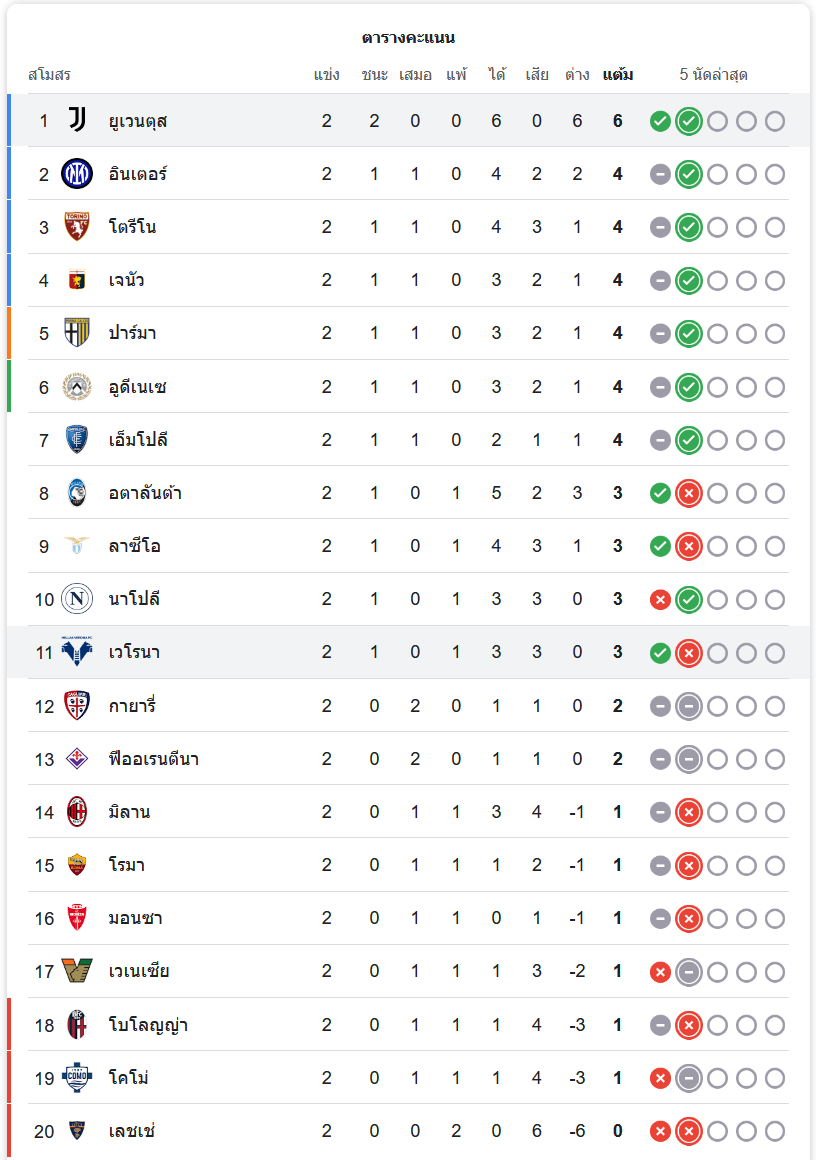Click the Inter club logo
Image resolution: width=816 pixels, height=1160 pixels.
(x=77, y=174)
